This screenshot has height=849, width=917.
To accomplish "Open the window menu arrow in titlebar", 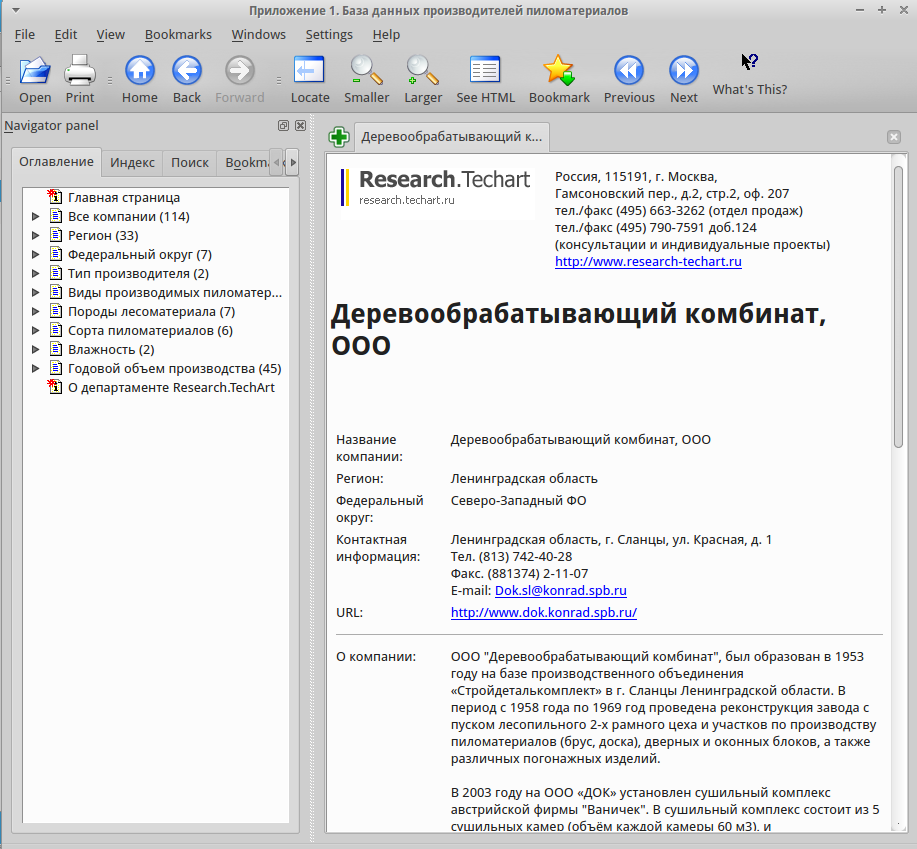I will click(16, 11).
